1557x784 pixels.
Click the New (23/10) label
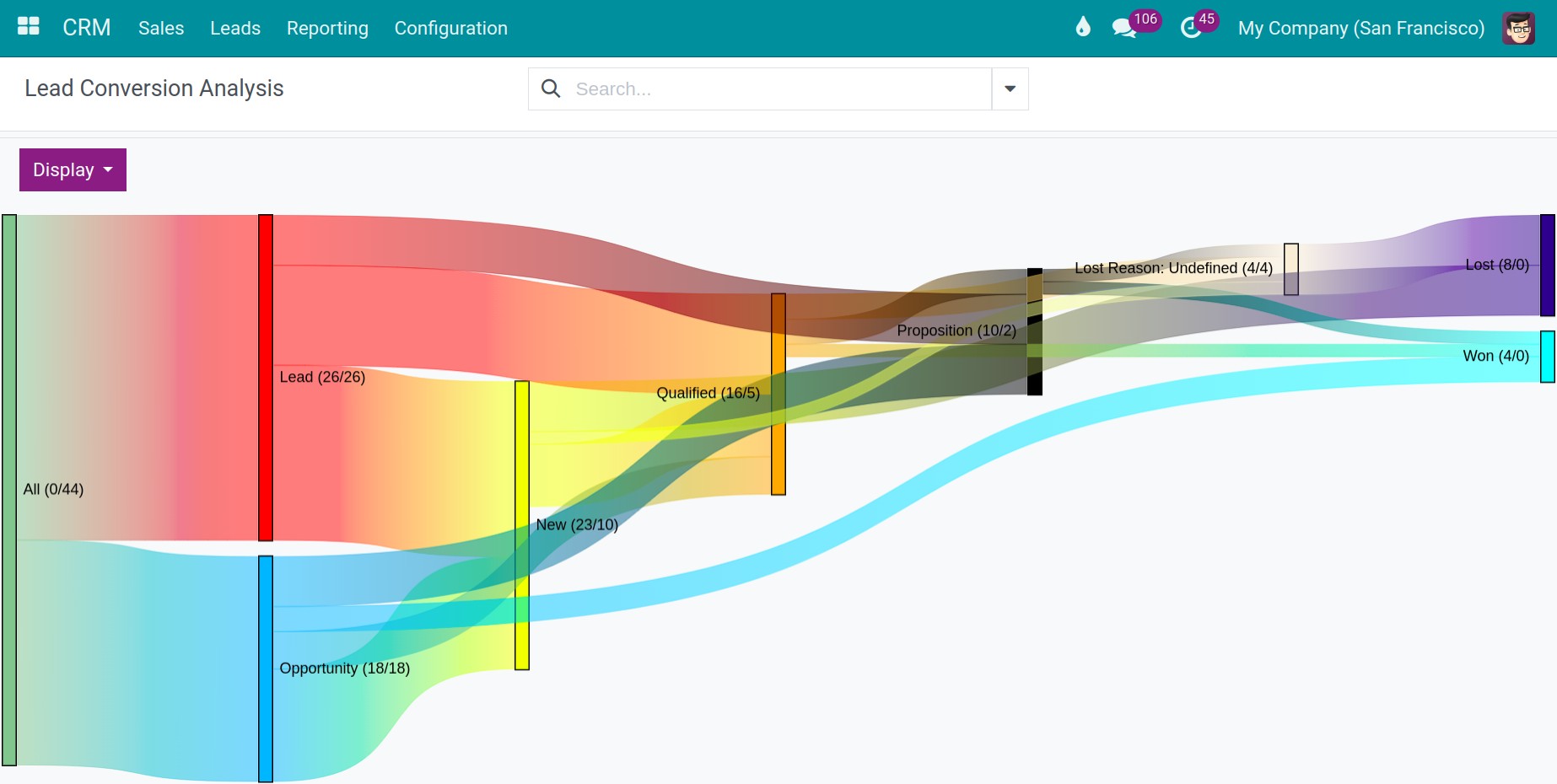pyautogui.click(x=577, y=524)
